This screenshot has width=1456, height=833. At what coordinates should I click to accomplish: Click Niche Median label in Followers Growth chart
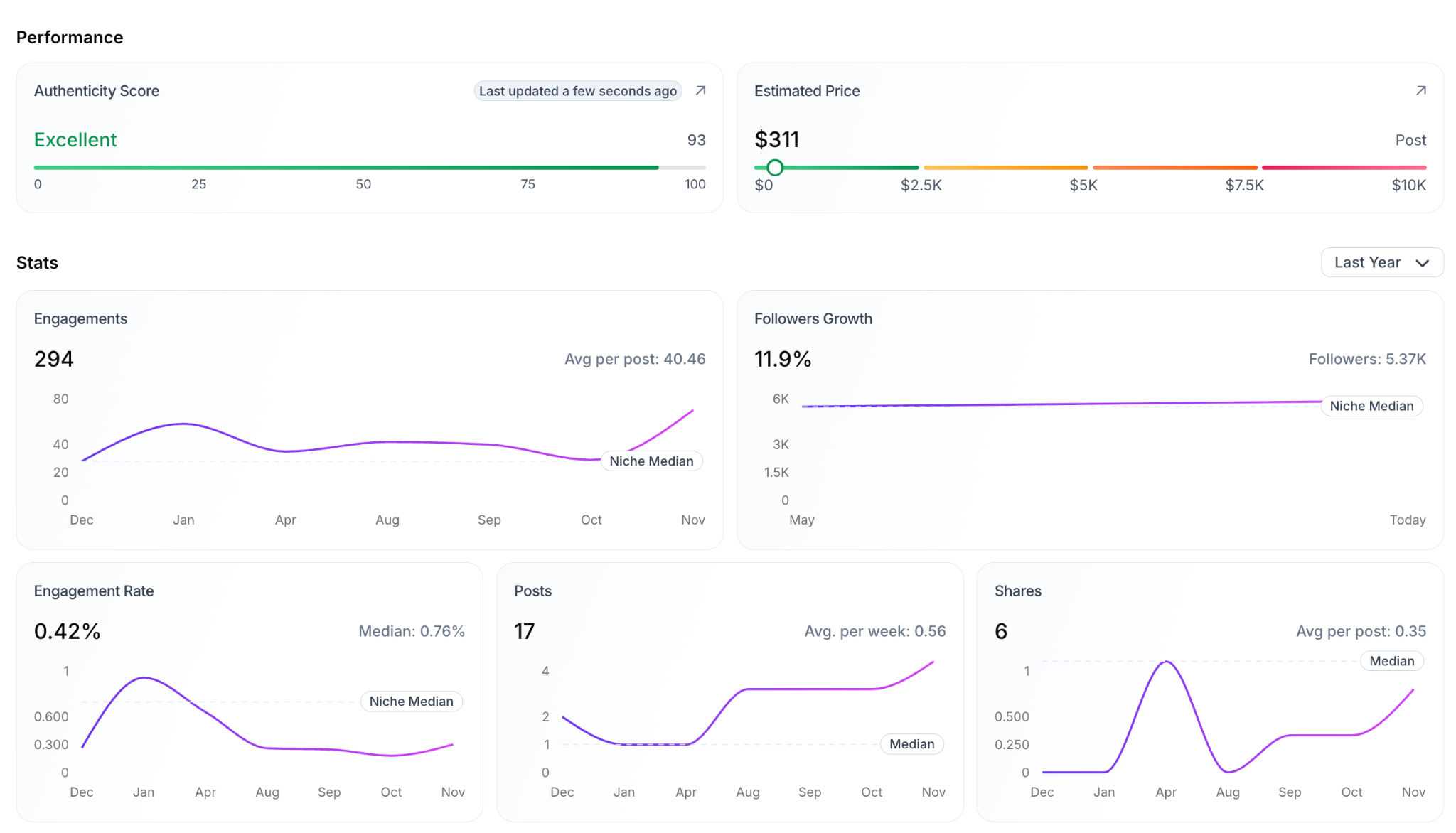(x=1371, y=406)
